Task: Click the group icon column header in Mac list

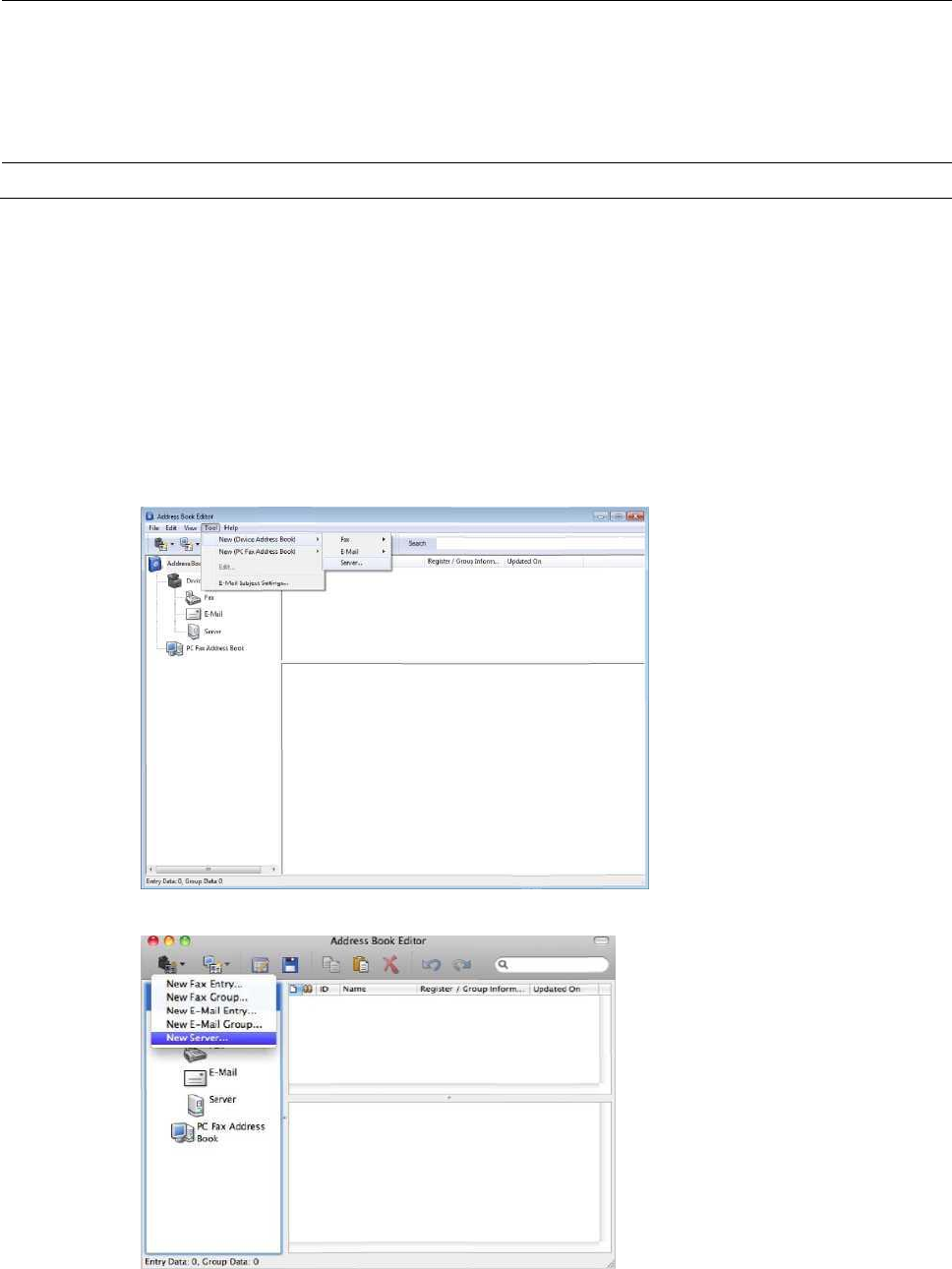Action: click(307, 989)
